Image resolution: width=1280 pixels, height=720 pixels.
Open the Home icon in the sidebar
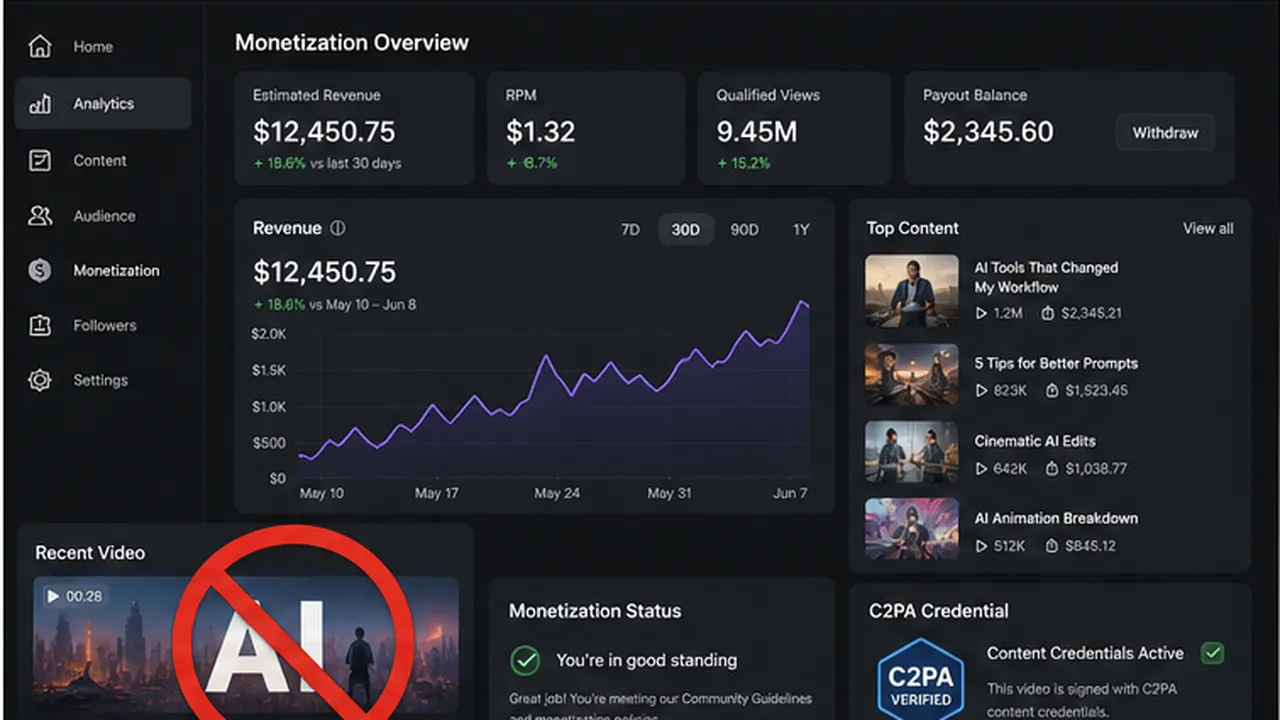pyautogui.click(x=40, y=47)
